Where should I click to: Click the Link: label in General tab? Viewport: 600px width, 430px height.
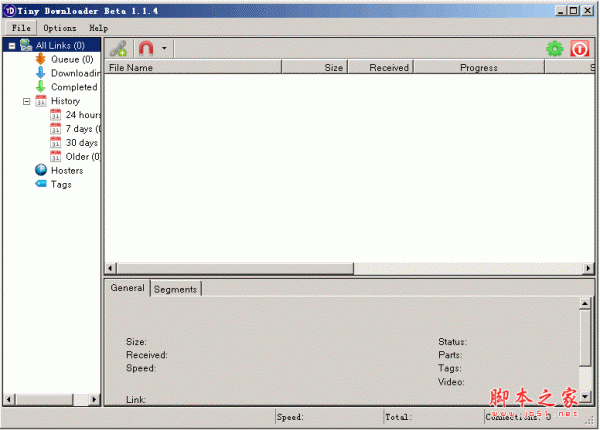[x=136, y=400]
